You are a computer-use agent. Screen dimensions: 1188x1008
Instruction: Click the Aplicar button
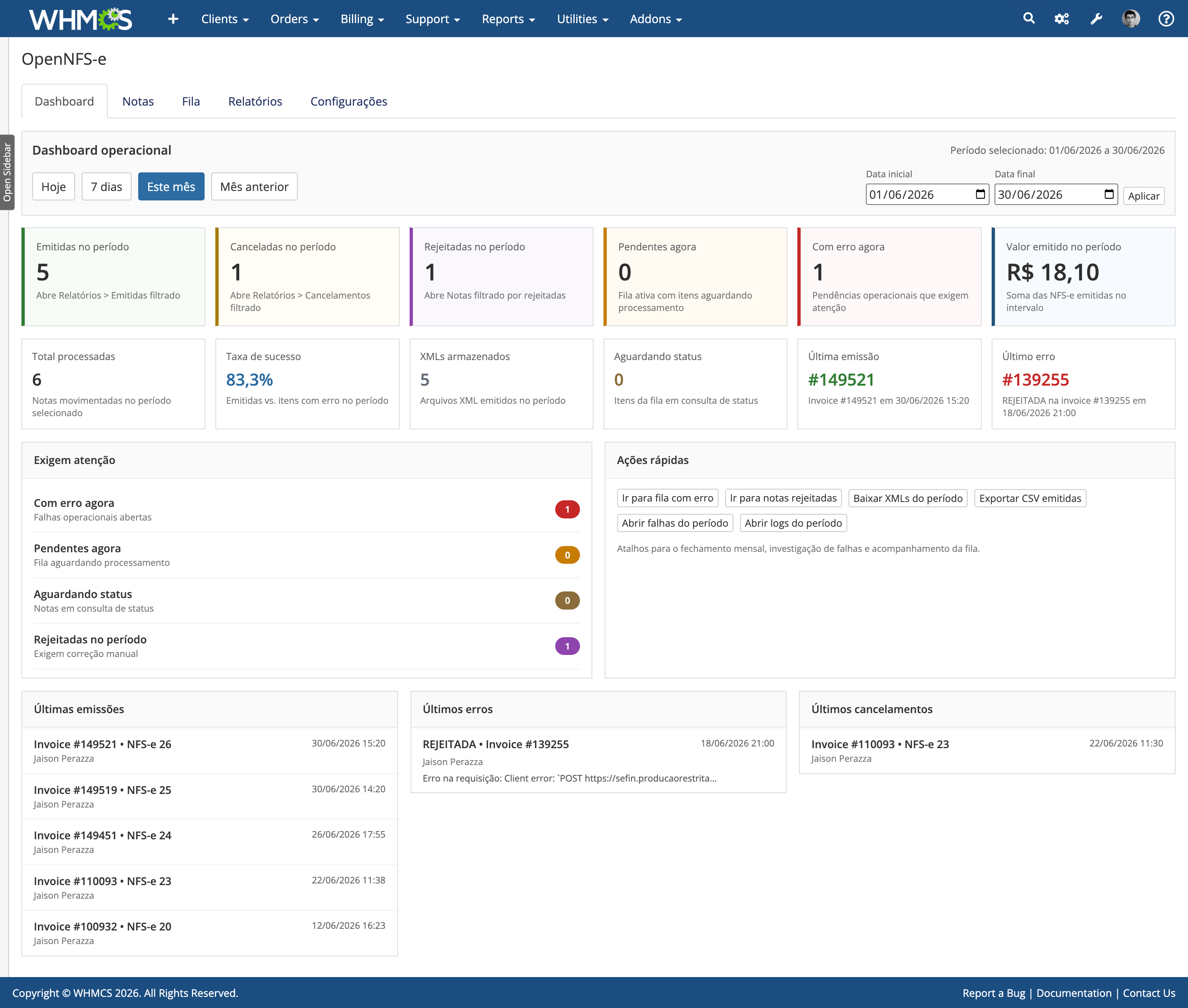point(1143,195)
